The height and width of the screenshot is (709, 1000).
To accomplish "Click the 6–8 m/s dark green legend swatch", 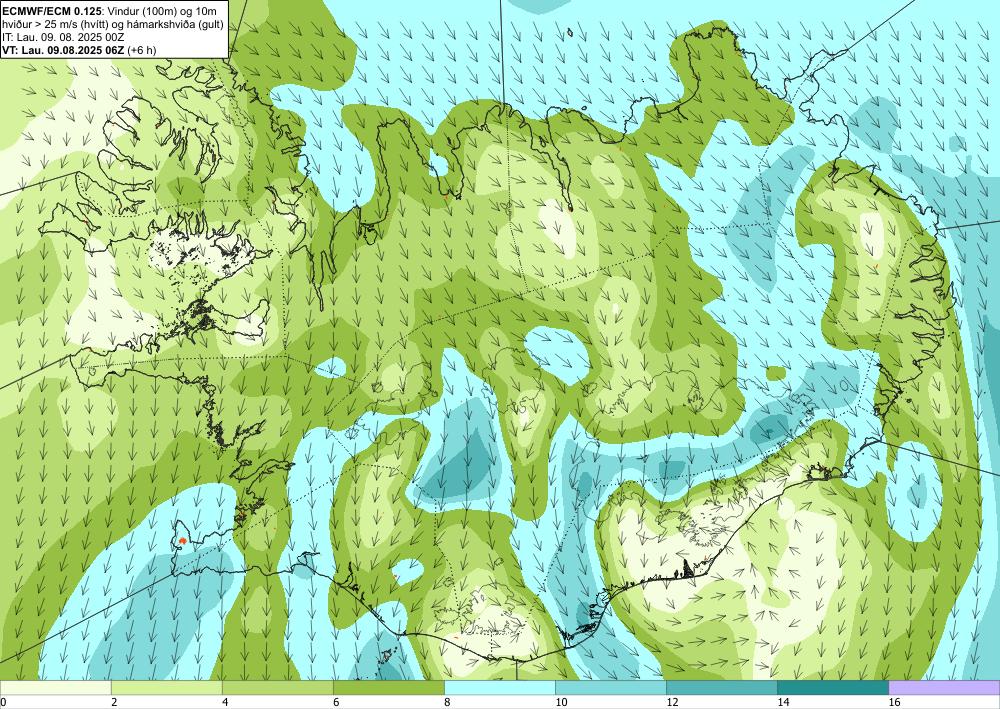I will tap(388, 688).
